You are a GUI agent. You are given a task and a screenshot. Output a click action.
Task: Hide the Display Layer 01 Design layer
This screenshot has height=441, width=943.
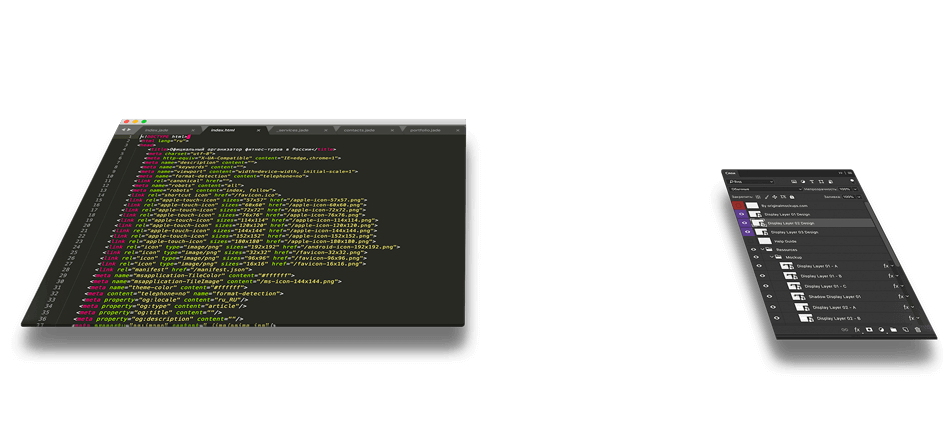click(x=742, y=214)
